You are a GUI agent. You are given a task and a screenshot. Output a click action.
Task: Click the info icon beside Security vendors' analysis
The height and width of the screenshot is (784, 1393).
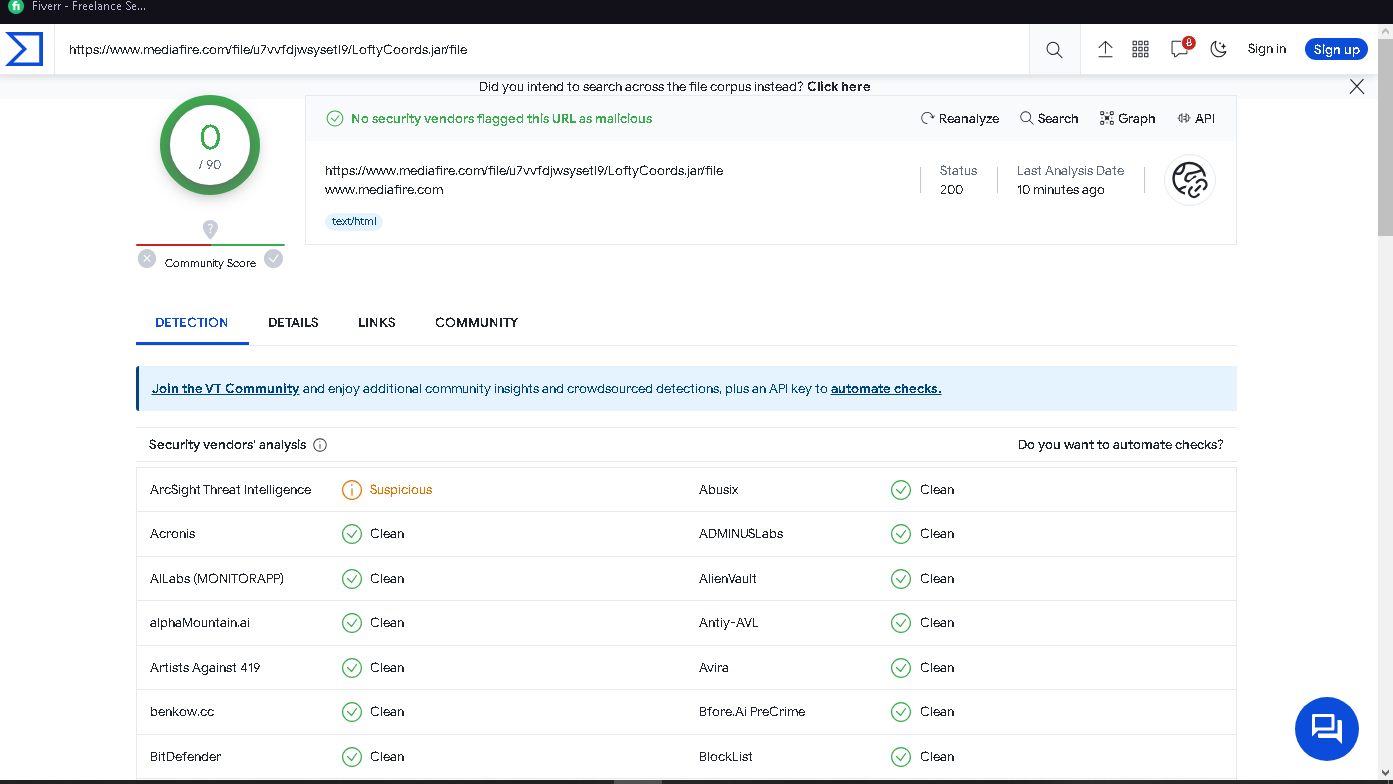click(320, 445)
